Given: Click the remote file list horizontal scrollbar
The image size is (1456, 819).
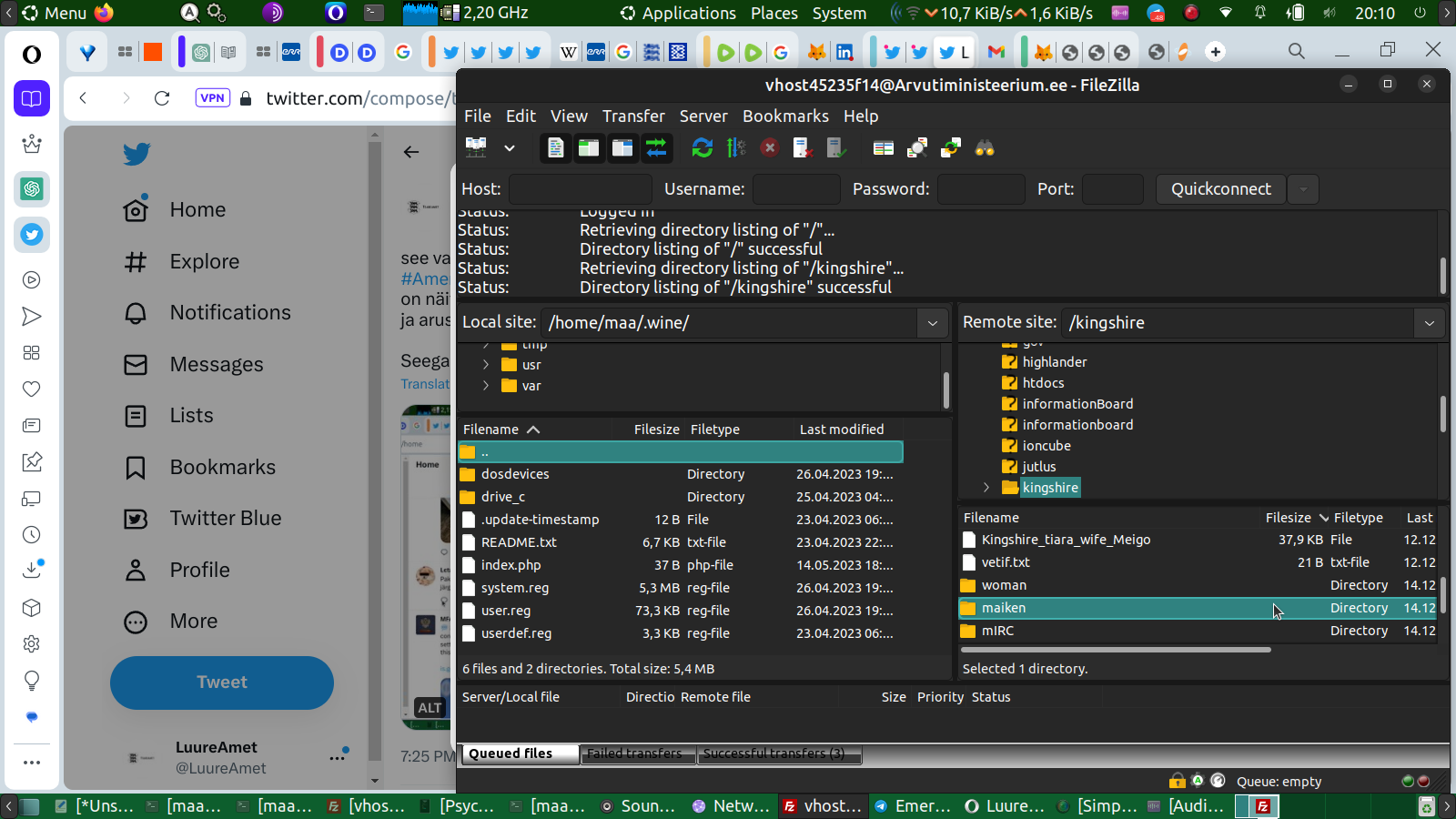Looking at the screenshot, I should tap(1115, 650).
